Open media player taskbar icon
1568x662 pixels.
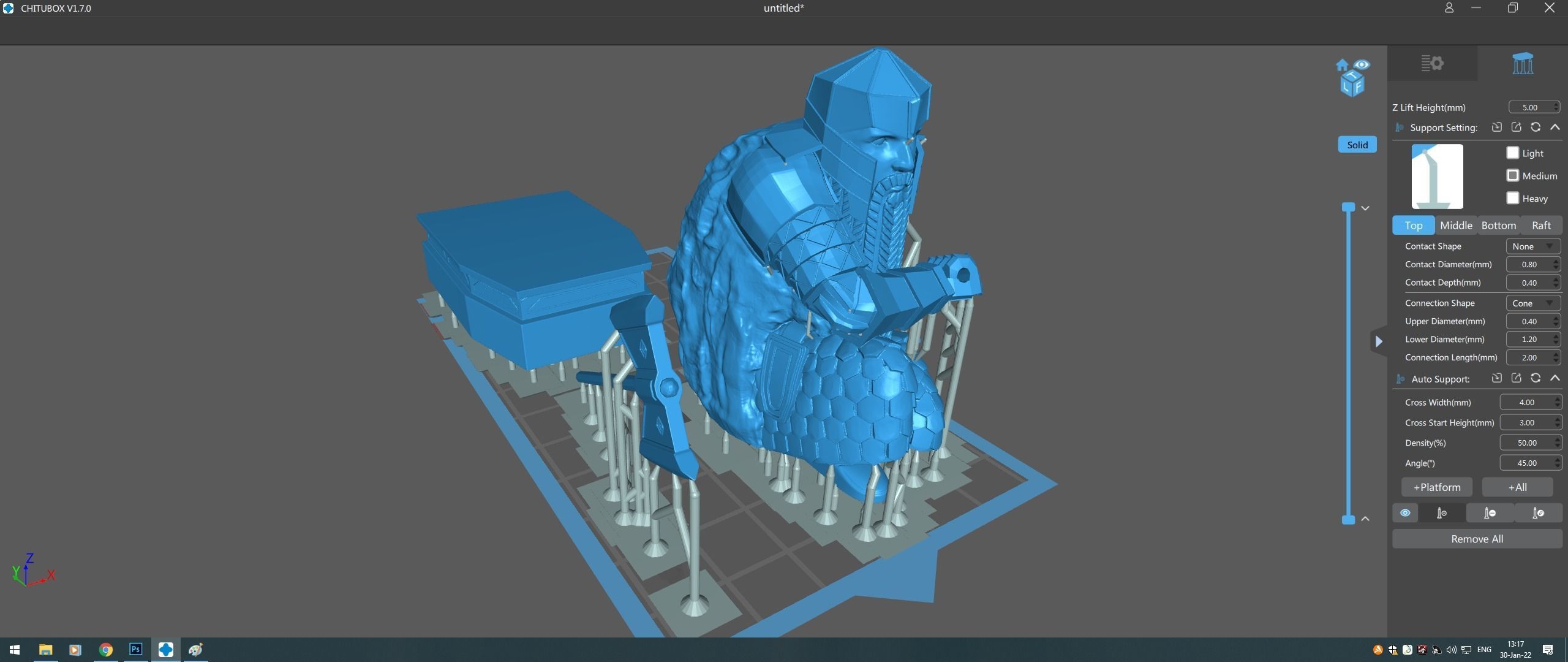click(75, 650)
